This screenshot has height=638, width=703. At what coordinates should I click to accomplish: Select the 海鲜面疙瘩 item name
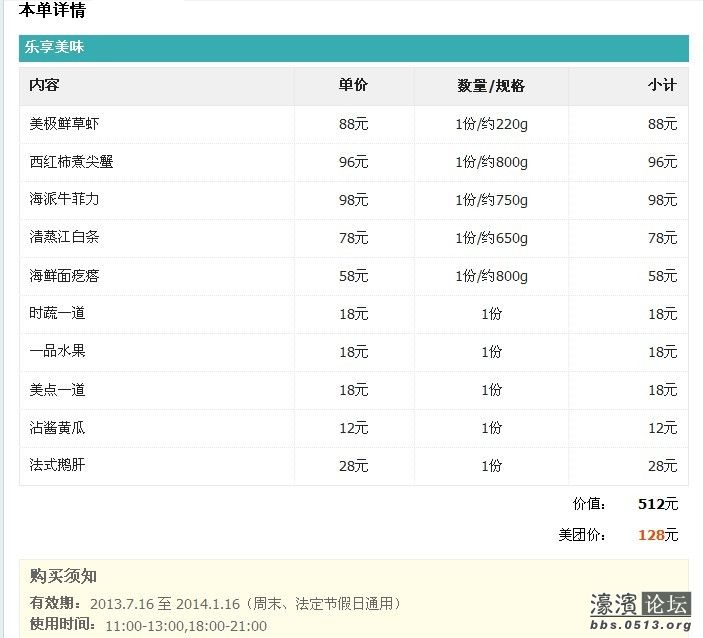coord(64,276)
